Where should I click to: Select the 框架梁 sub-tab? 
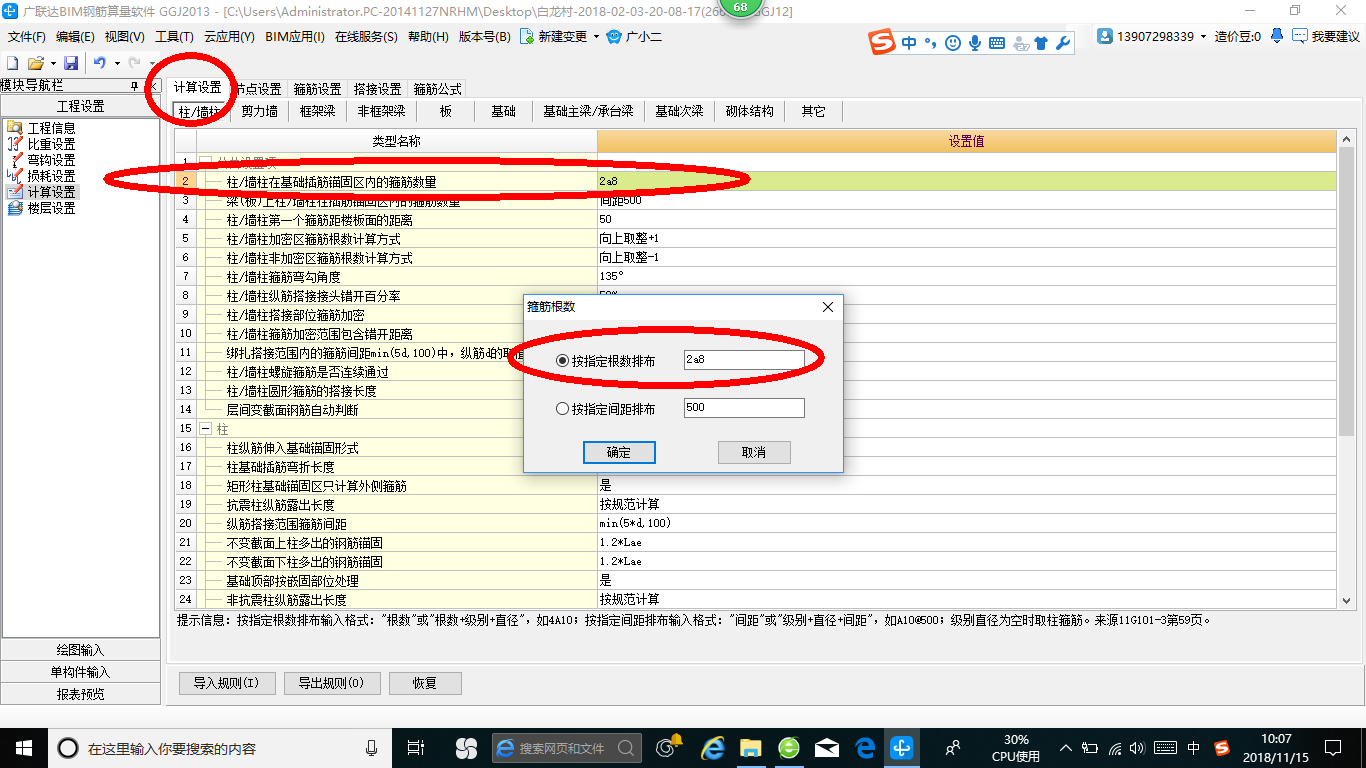(317, 111)
